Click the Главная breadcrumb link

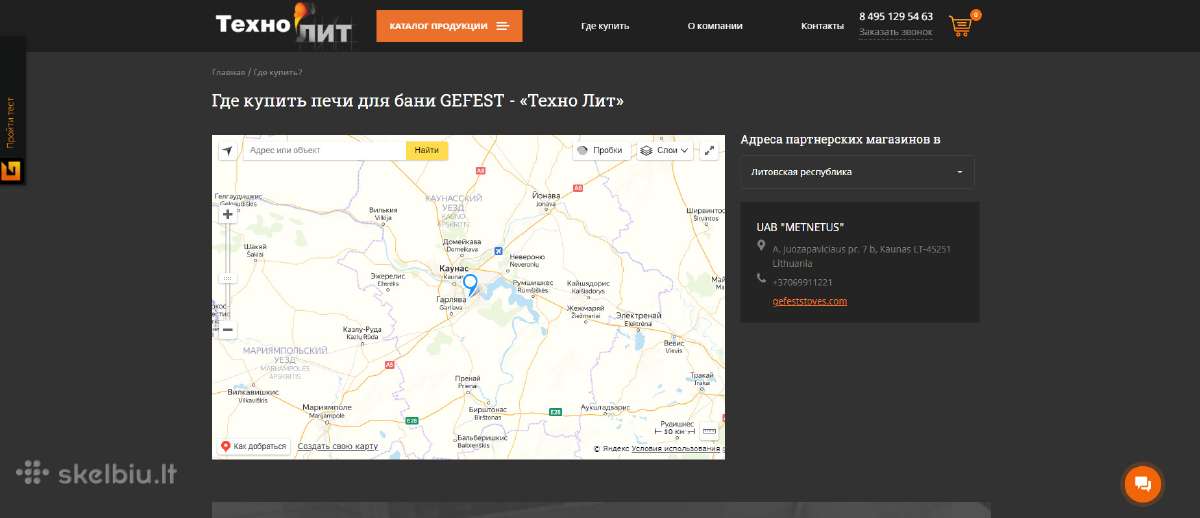(x=228, y=72)
